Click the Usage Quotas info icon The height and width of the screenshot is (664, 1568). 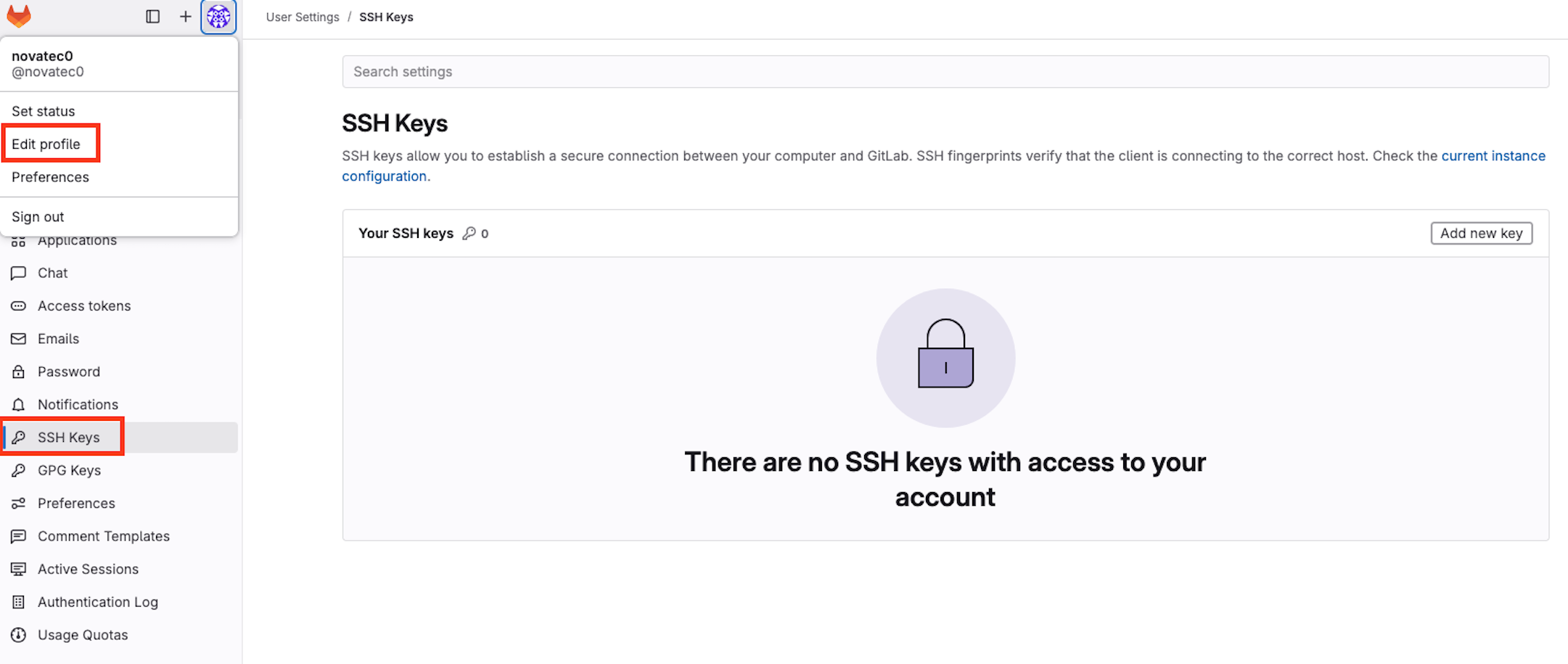coord(19,634)
